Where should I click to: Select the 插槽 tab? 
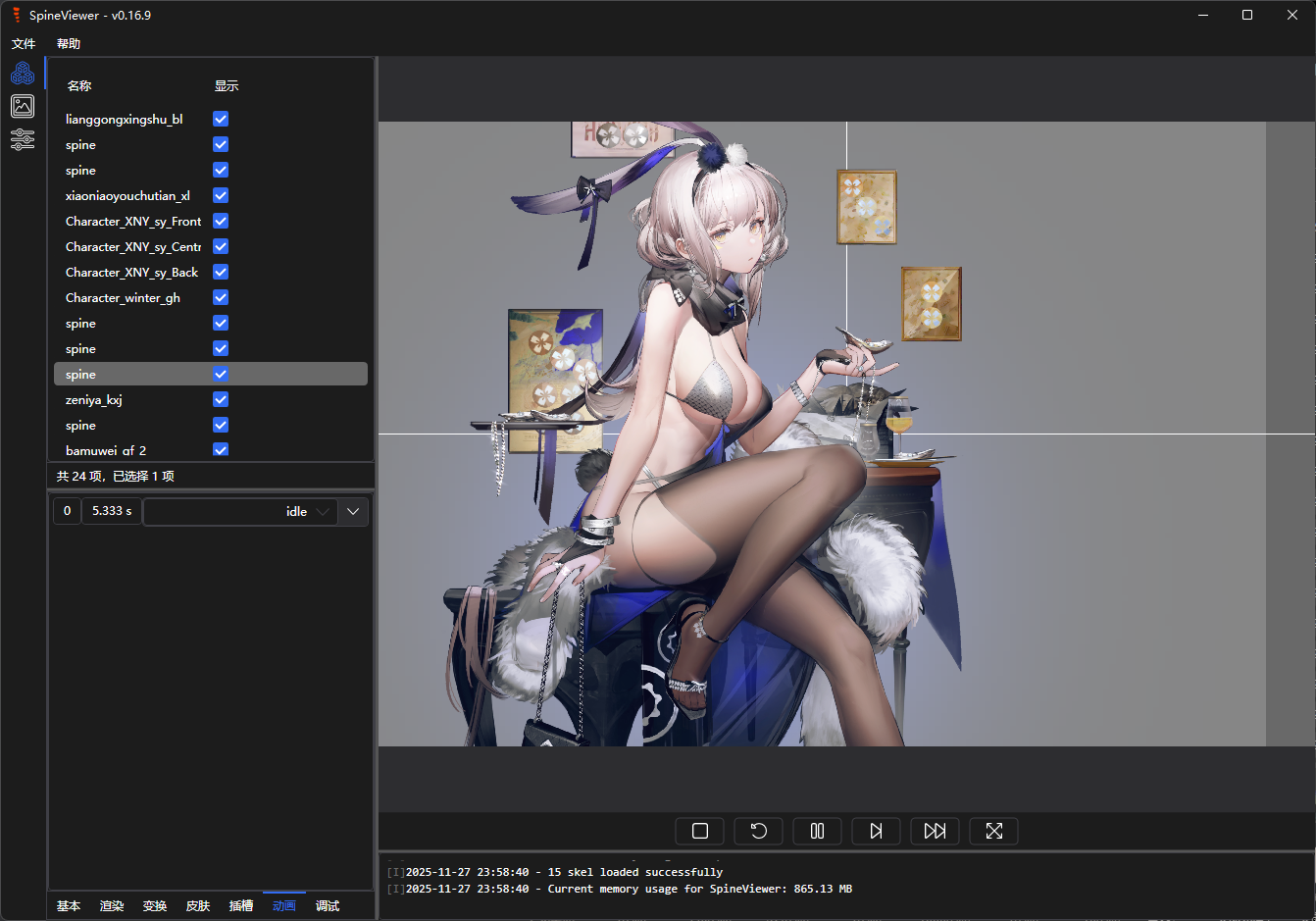241,905
